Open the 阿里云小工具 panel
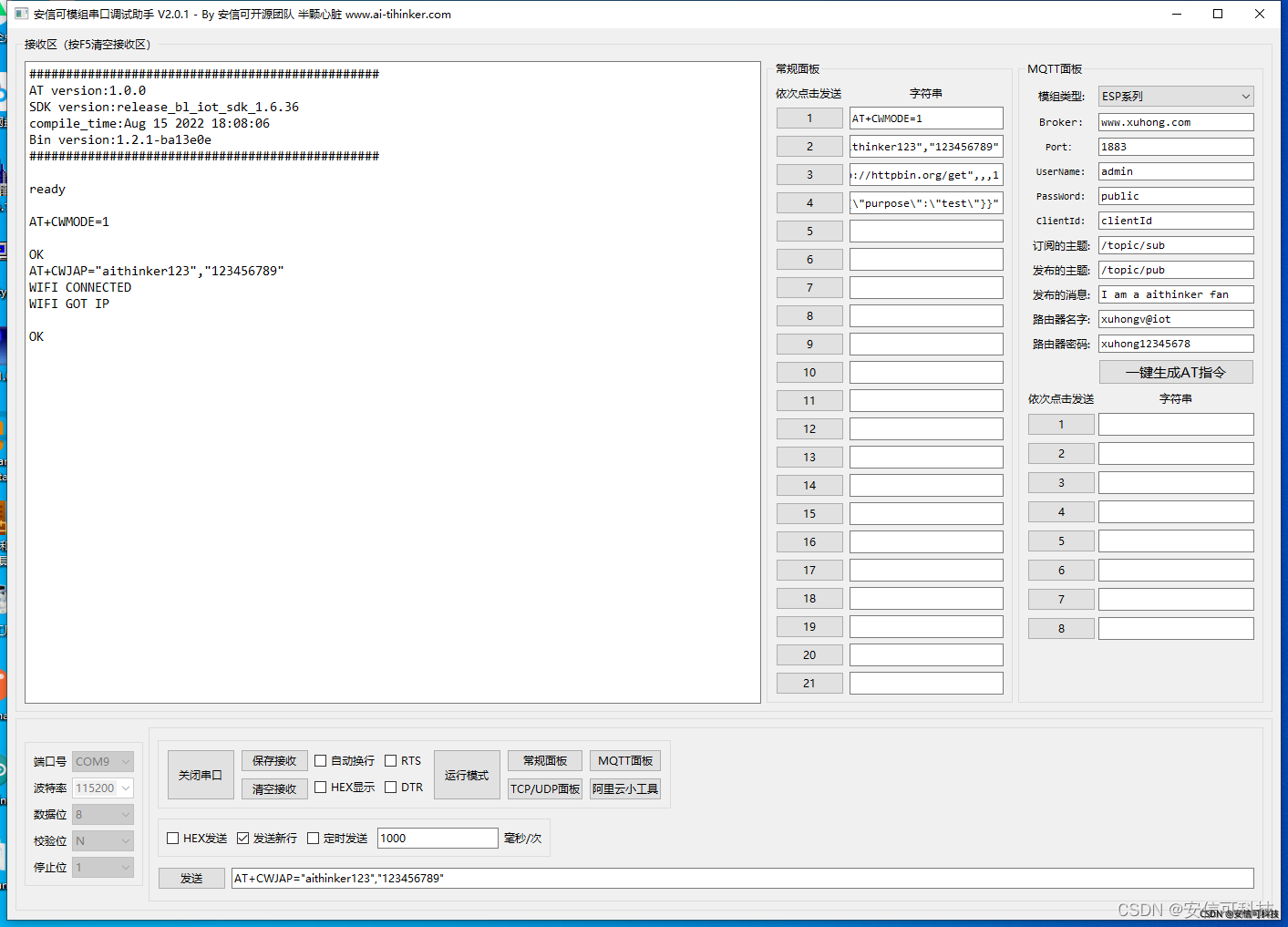Viewport: 1288px width, 927px height. pyautogui.click(x=625, y=788)
